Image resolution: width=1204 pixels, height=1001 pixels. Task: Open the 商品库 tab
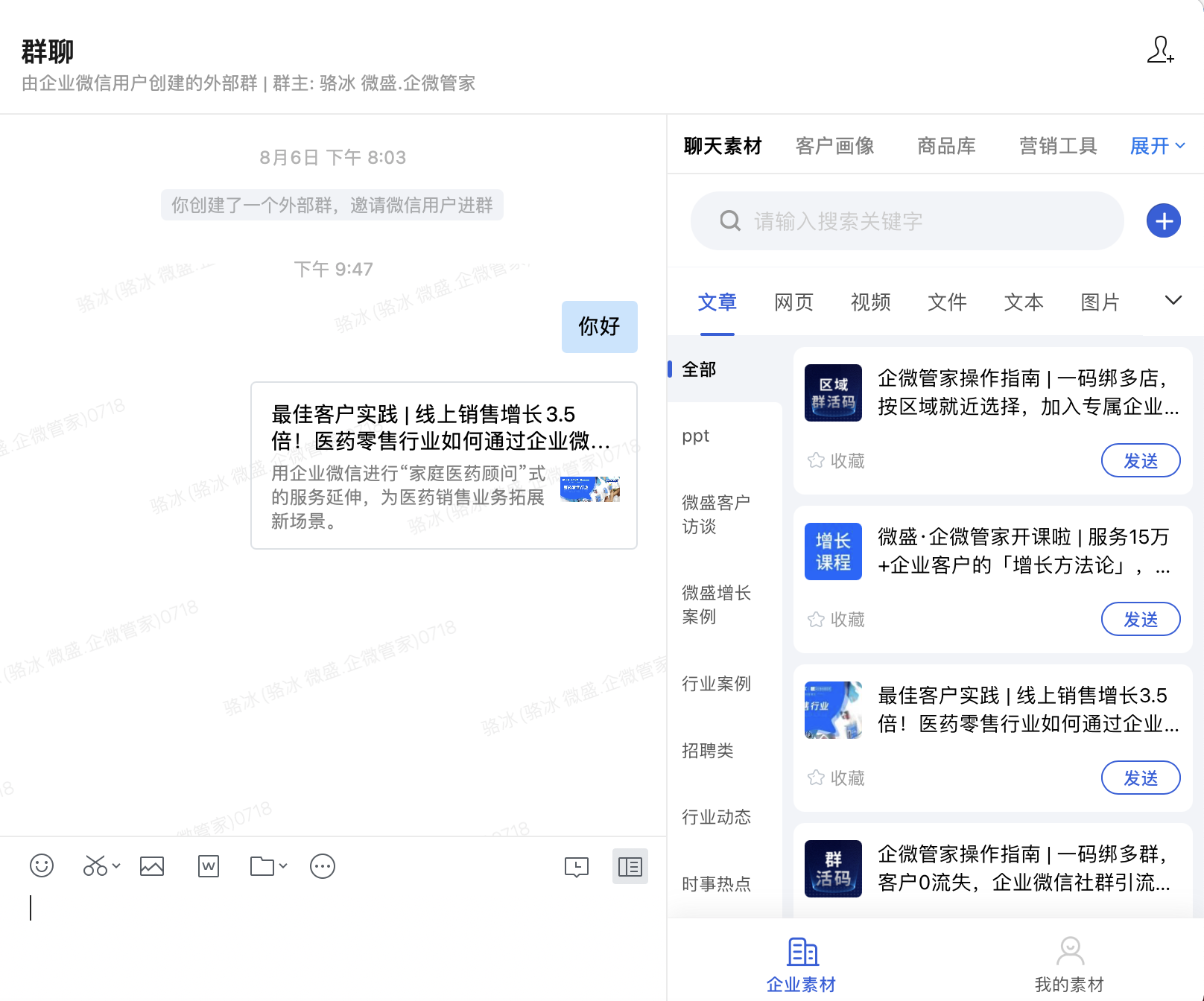947,146
